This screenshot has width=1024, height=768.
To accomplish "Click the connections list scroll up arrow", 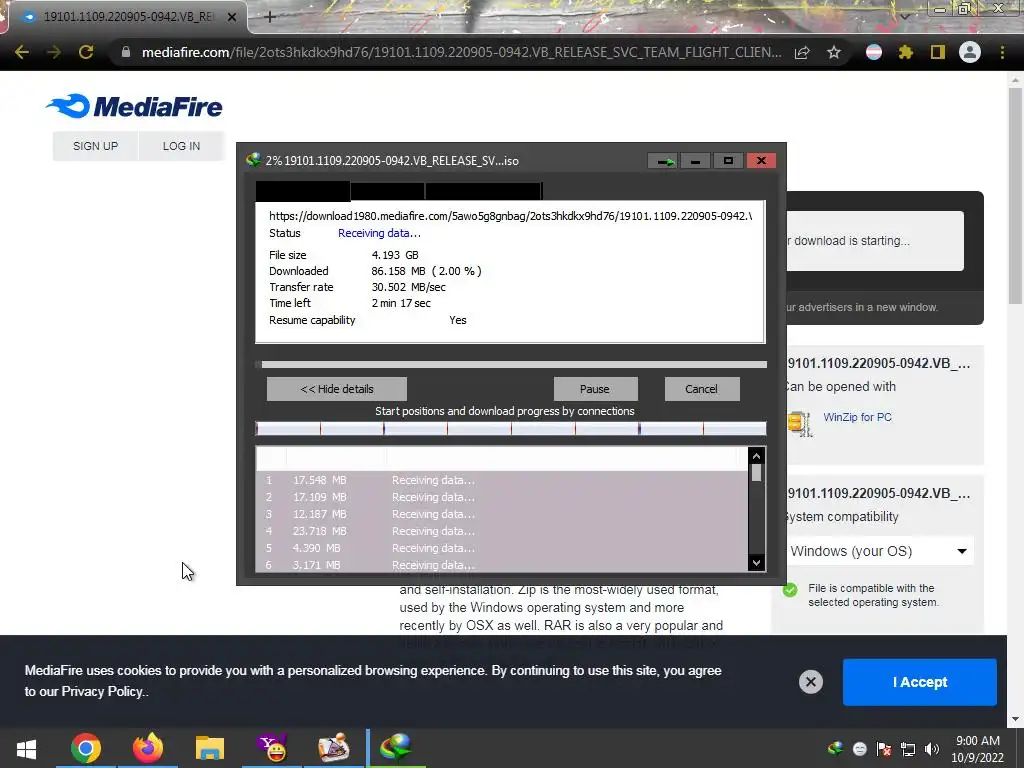I will (756, 456).
